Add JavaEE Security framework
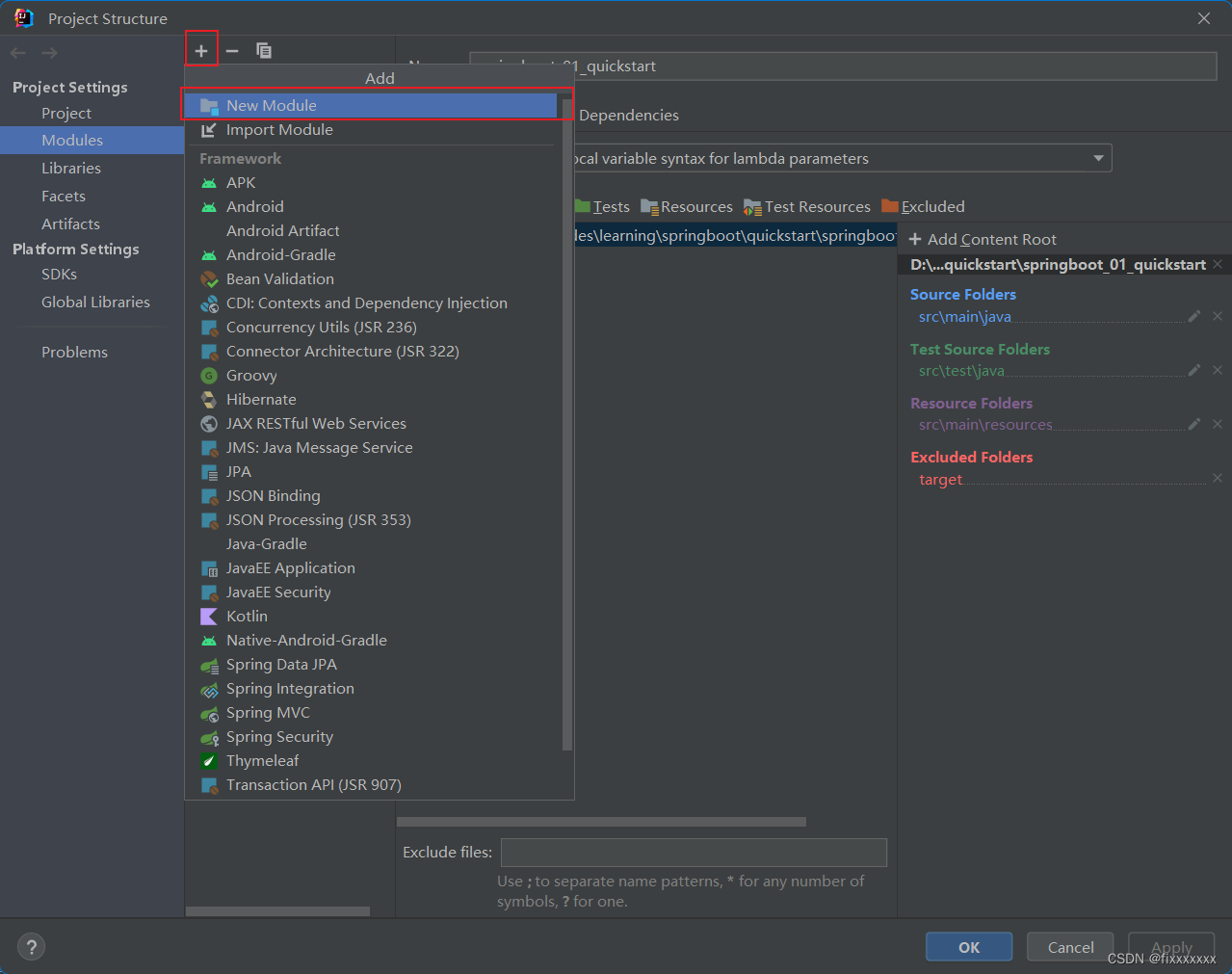Viewport: 1232px width, 974px height. [371, 592]
